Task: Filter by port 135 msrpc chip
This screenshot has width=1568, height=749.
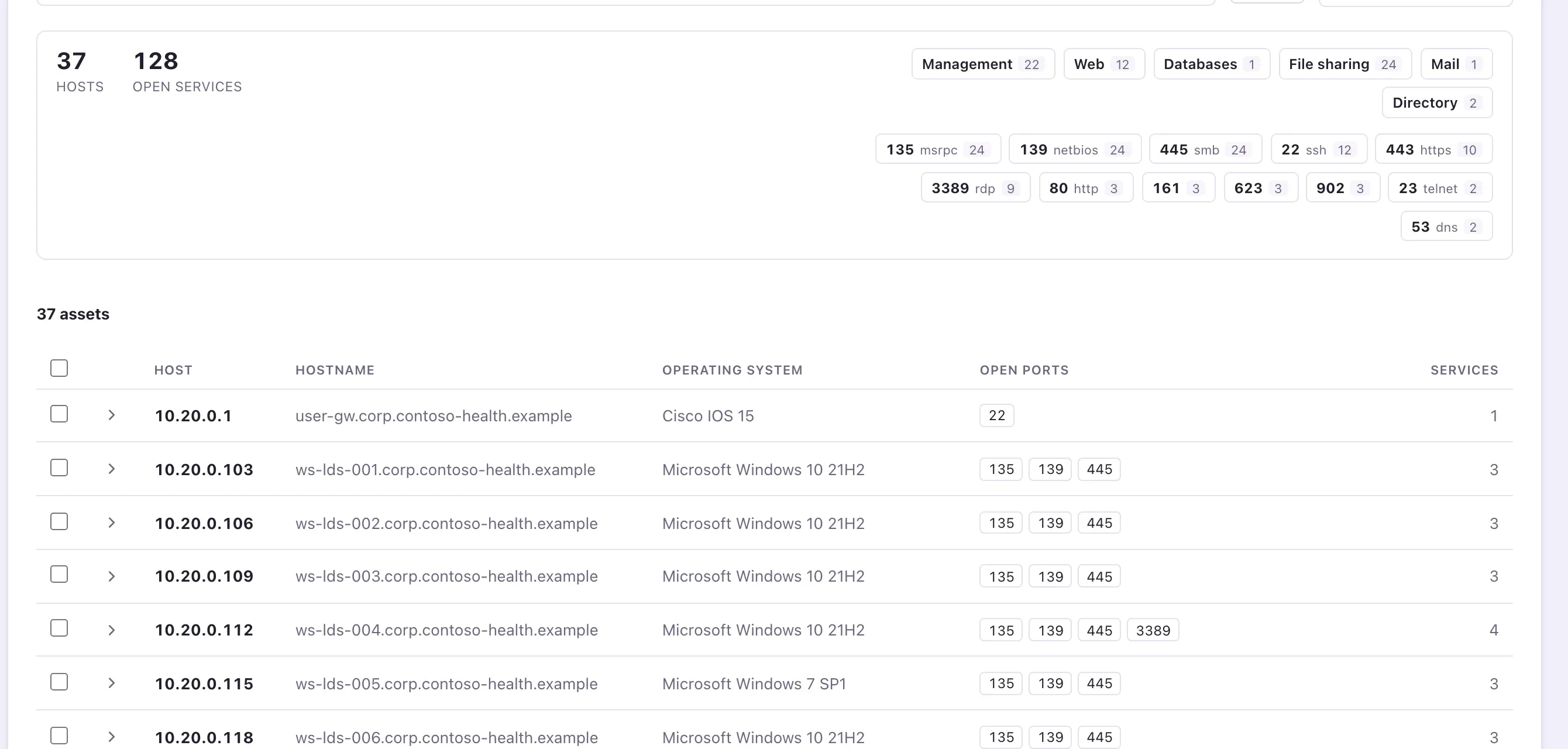Action: (x=938, y=149)
